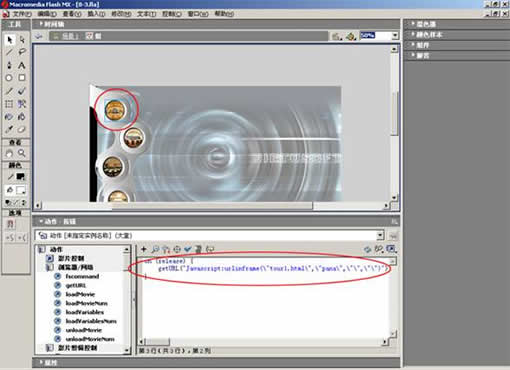Viewport: 510px width, 370px height.
Task: Open the 插入 menu
Action: [x=96, y=14]
